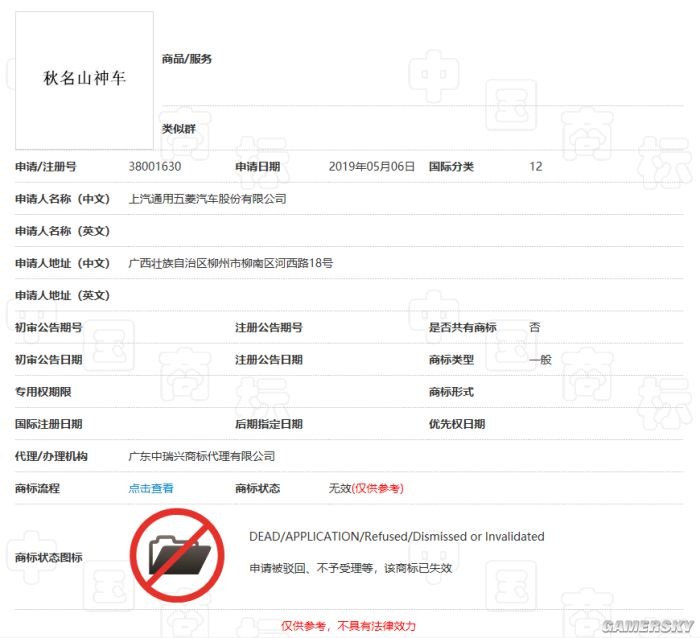
Task: Click the 商标类型 label
Action: tap(451, 359)
